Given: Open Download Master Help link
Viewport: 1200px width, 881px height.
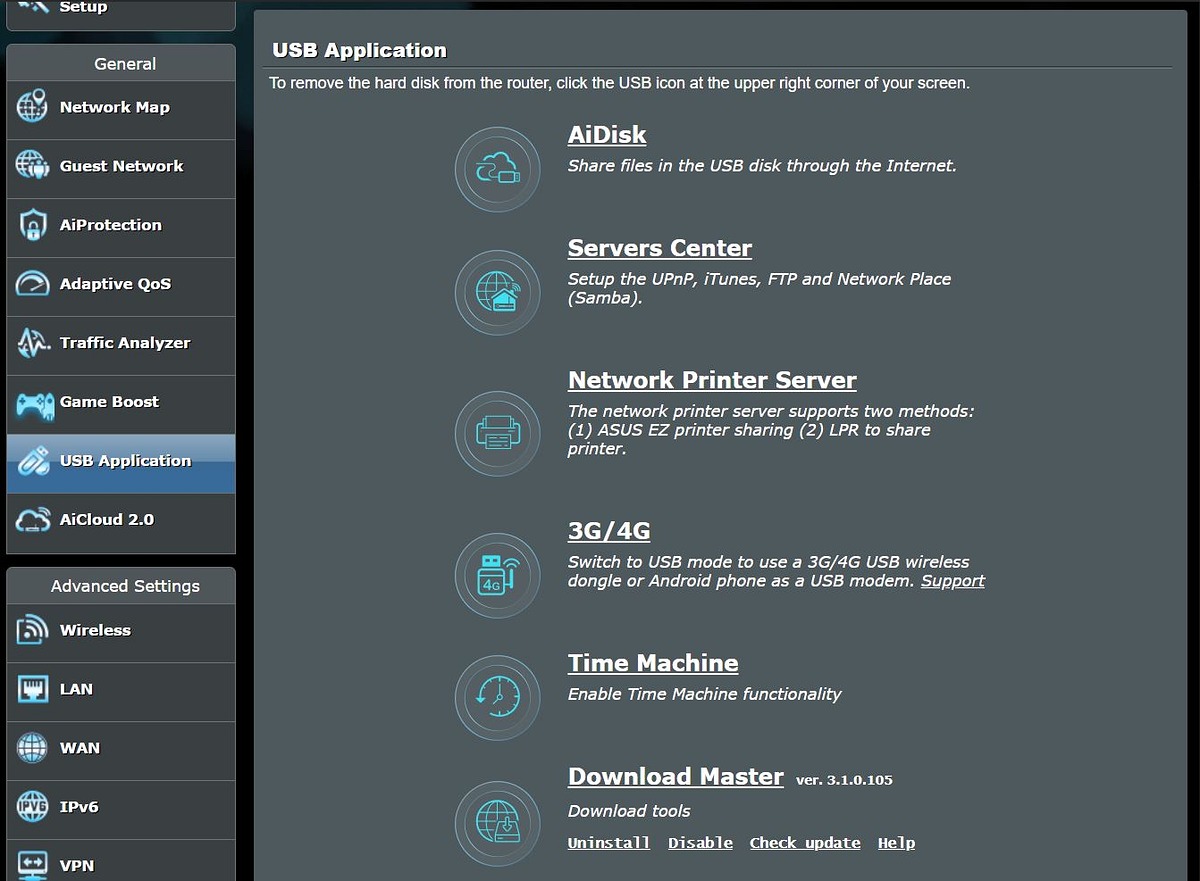Looking at the screenshot, I should (896, 843).
